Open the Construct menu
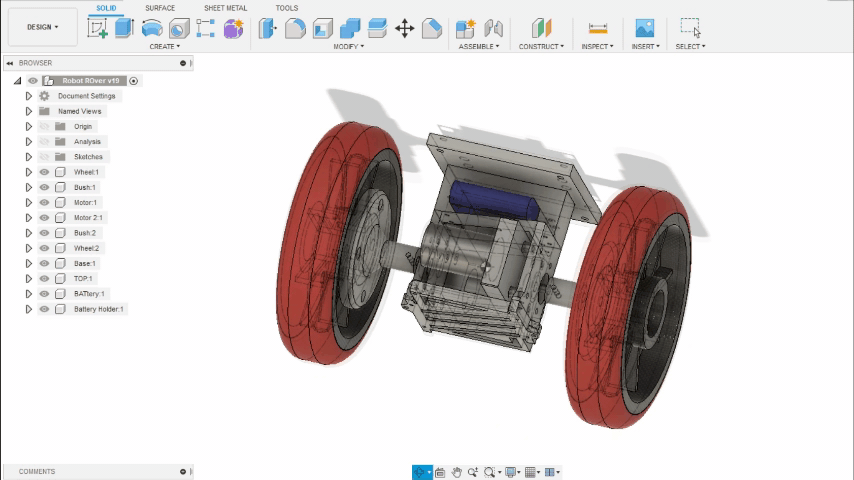The image size is (854, 480). coord(541,46)
